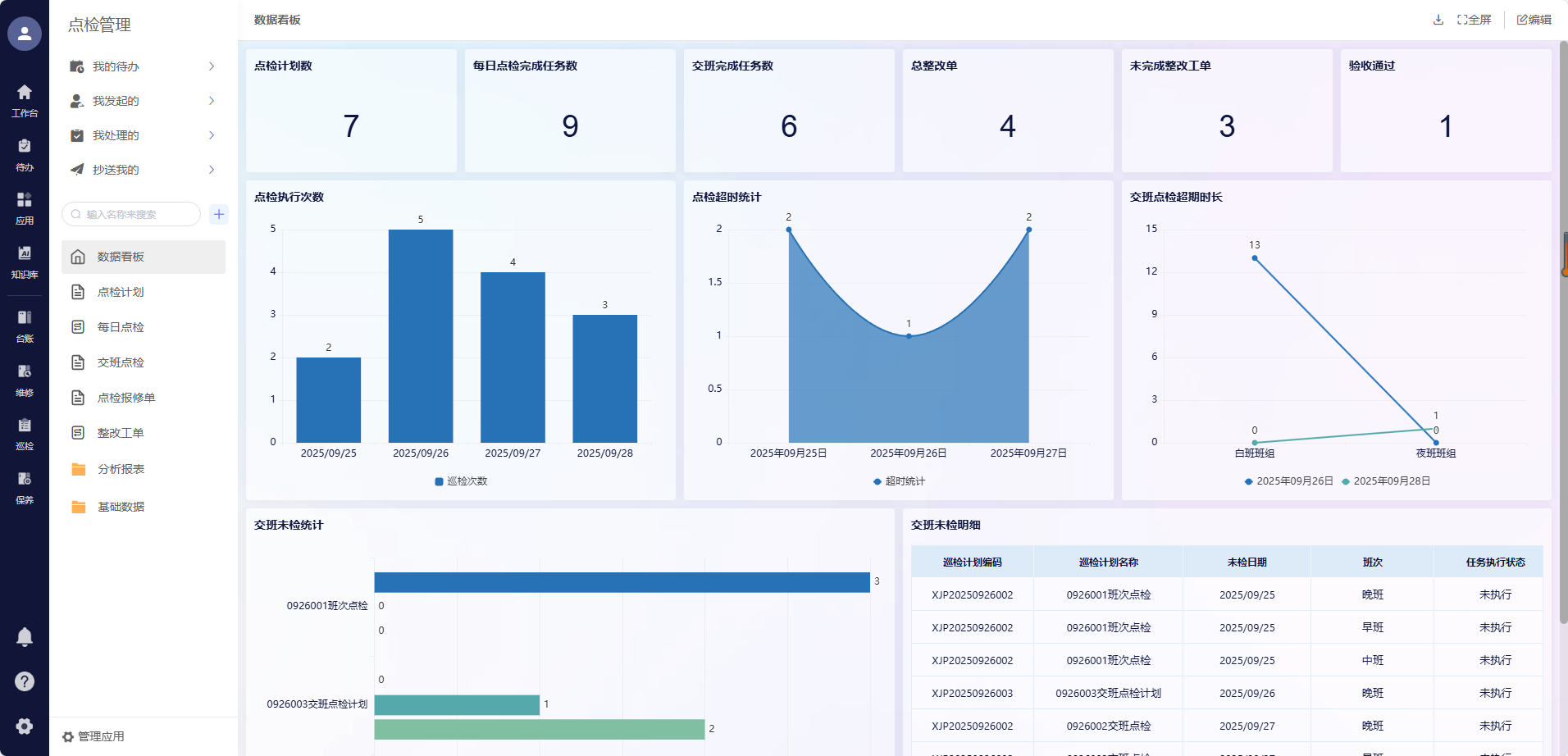Expand the 我发起的 menu arrow
Viewport: 1568px width, 756px height.
212,101
